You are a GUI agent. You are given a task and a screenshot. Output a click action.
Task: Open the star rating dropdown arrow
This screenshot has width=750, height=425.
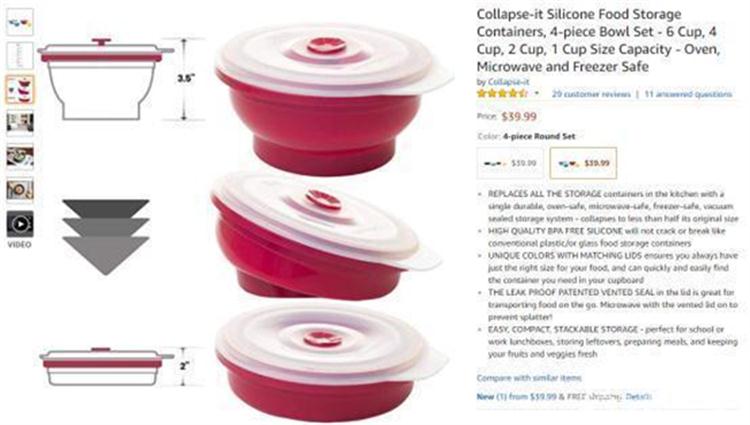[x=537, y=93]
